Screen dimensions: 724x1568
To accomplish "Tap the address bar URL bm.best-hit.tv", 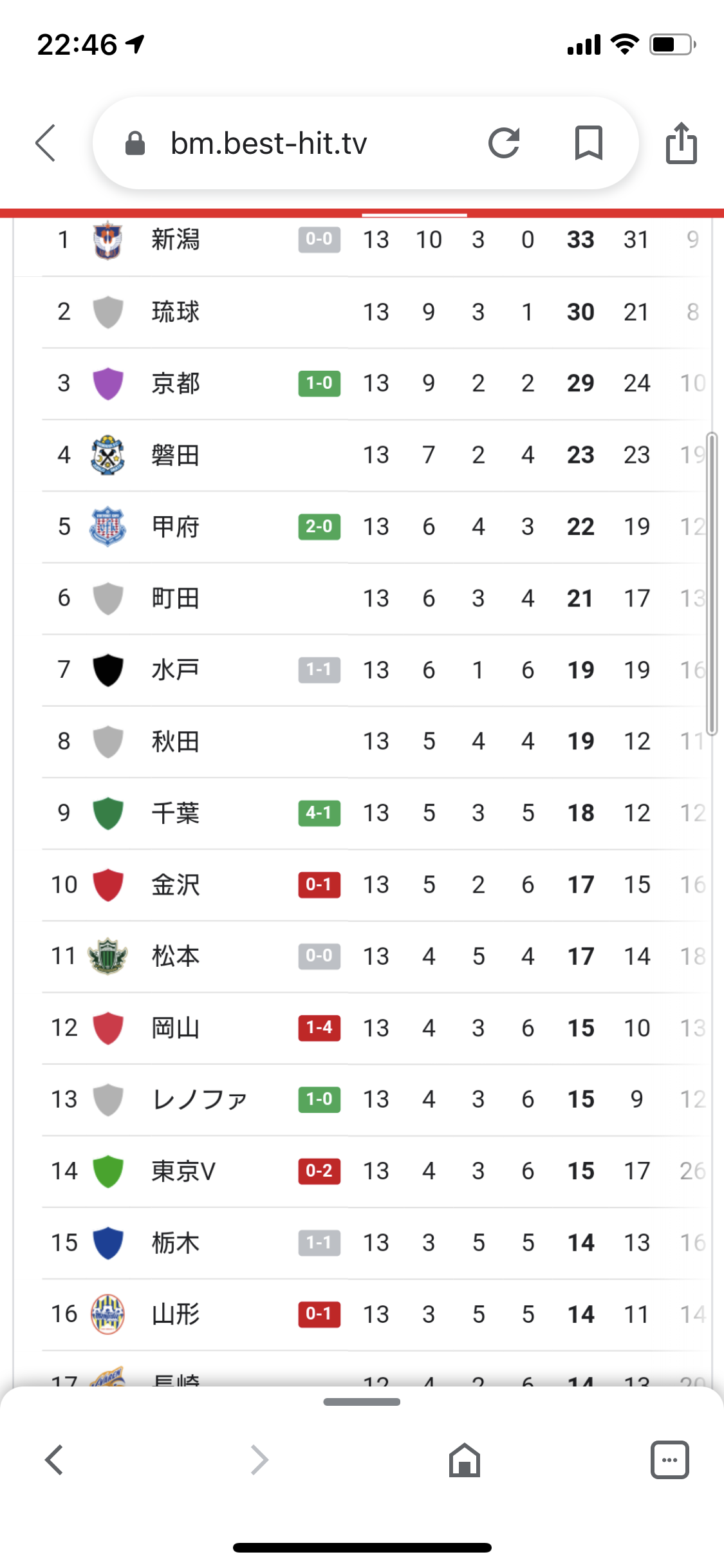I will click(268, 143).
